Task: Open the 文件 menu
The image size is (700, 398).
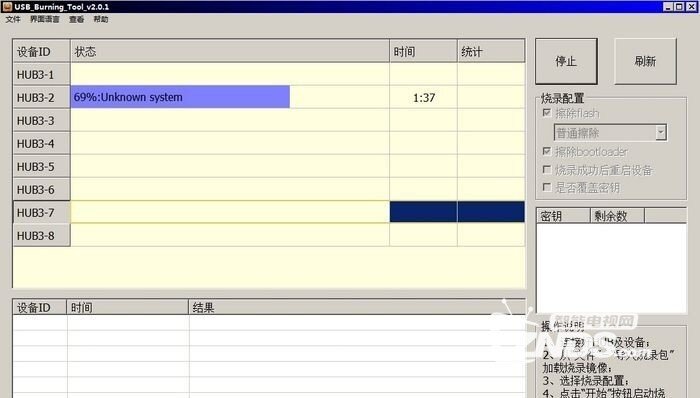Action: click(13, 19)
